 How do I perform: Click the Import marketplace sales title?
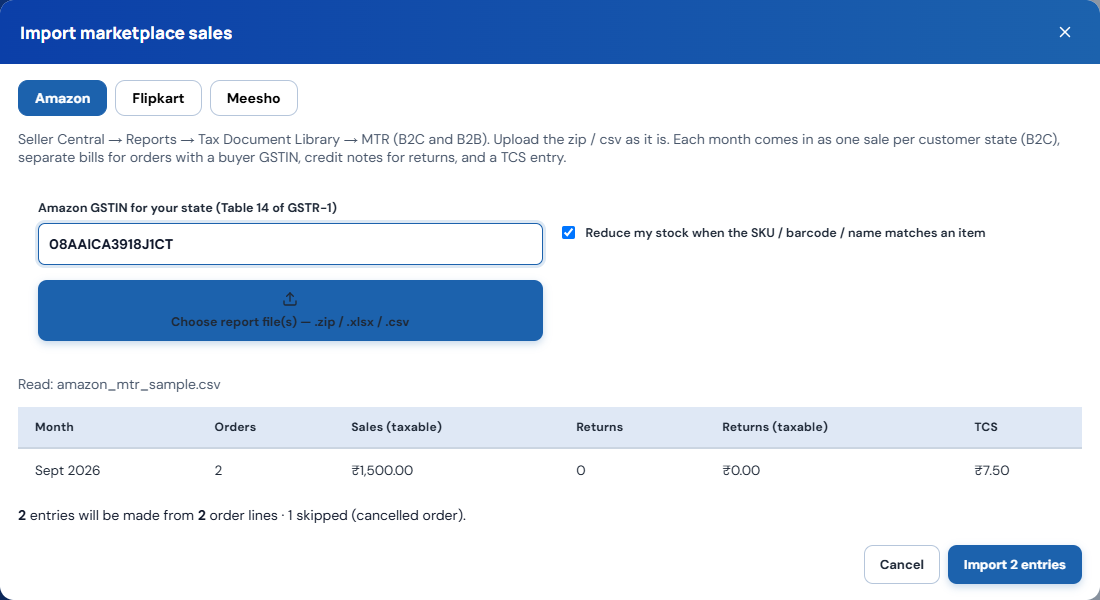click(x=126, y=33)
